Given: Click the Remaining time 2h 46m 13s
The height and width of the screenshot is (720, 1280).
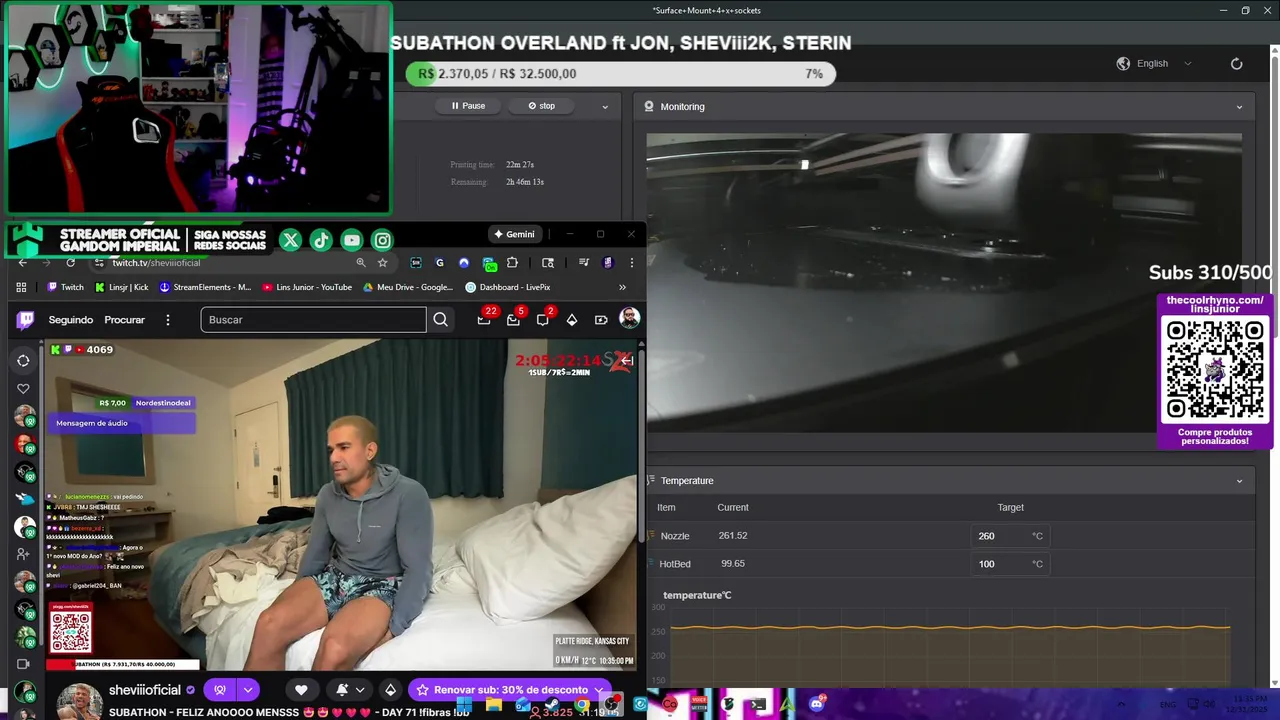Looking at the screenshot, I should [x=525, y=182].
